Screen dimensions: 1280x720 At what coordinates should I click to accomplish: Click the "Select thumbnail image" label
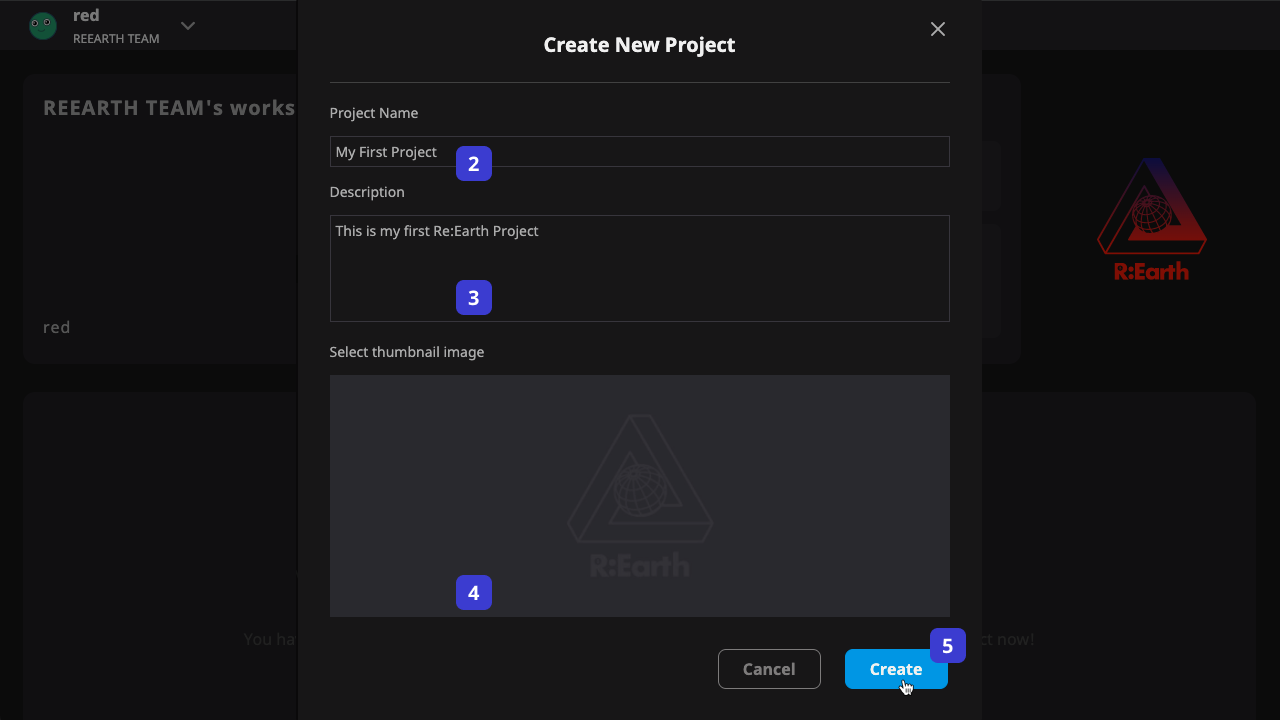tap(407, 352)
